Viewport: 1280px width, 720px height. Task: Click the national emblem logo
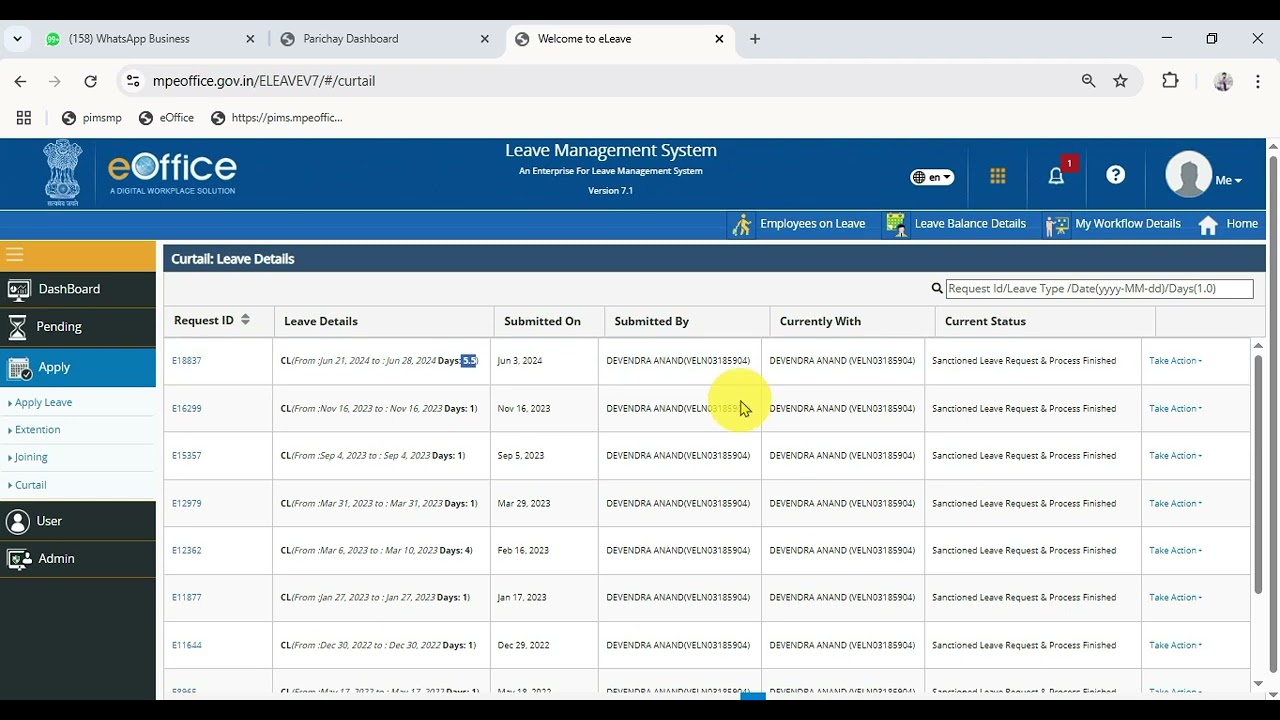[63, 172]
